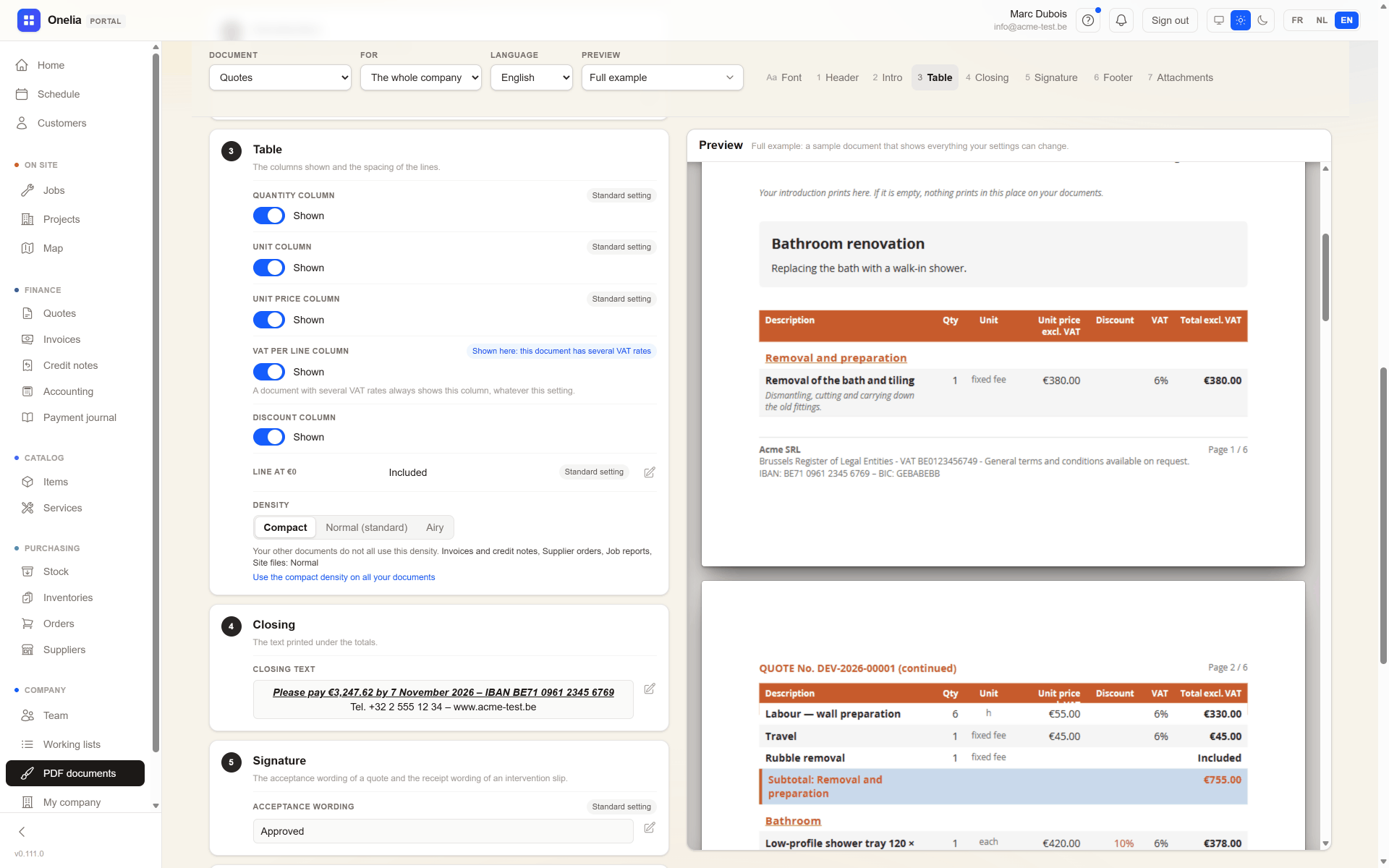The image size is (1389, 868).
Task: Switch to the Attachments tab
Action: click(1181, 77)
